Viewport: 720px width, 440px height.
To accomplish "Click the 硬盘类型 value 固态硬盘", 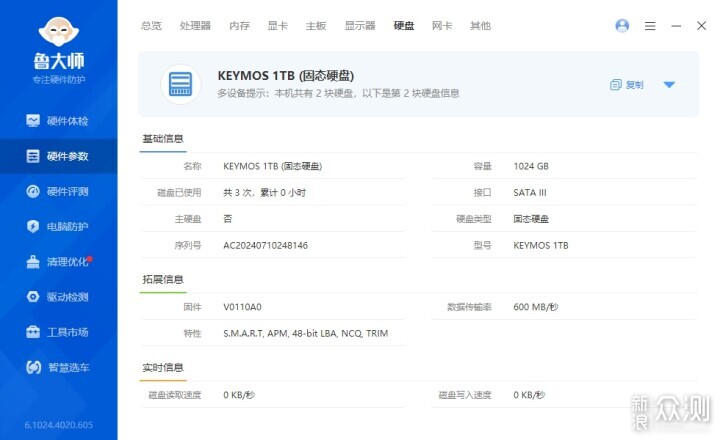I will [x=531, y=219].
